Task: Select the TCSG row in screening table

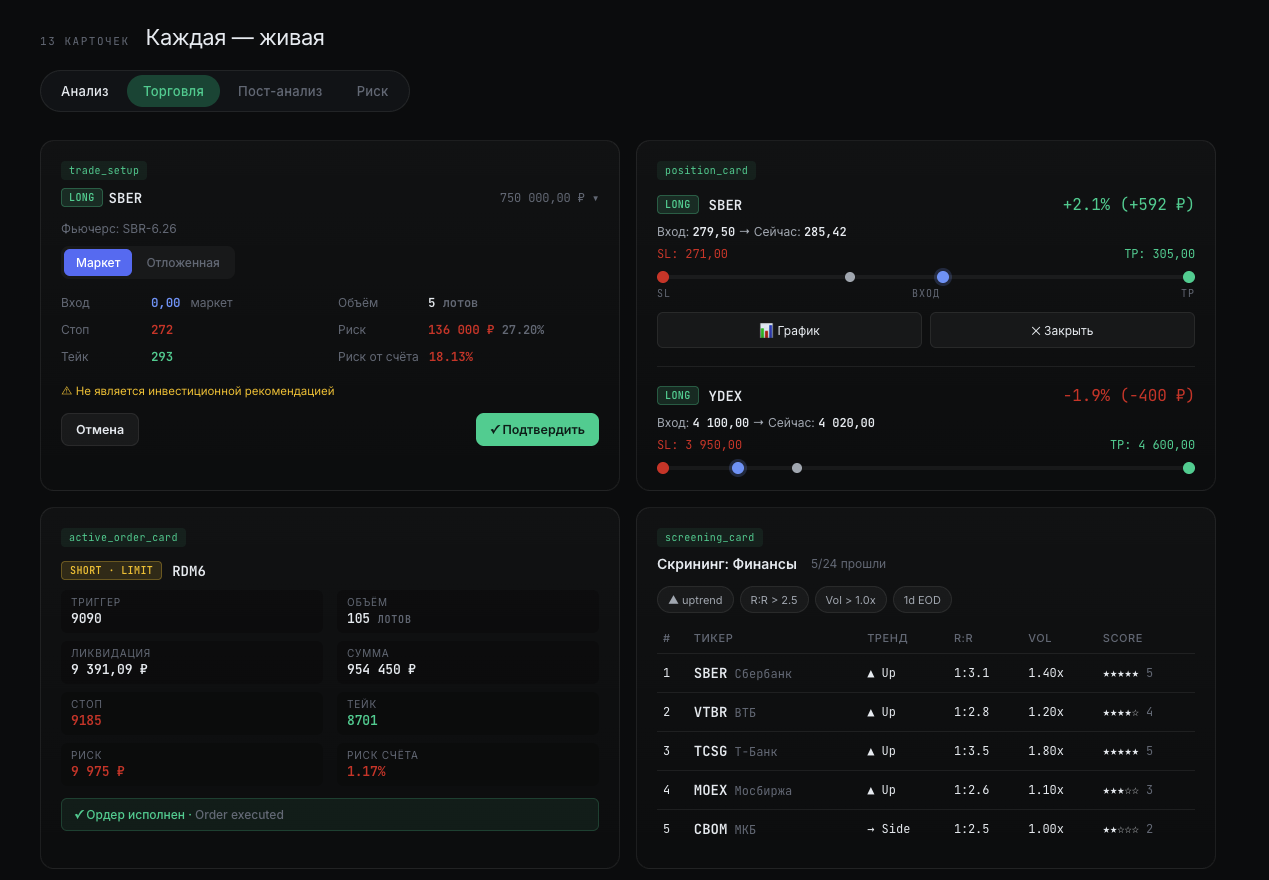Action: pyautogui.click(x=926, y=751)
